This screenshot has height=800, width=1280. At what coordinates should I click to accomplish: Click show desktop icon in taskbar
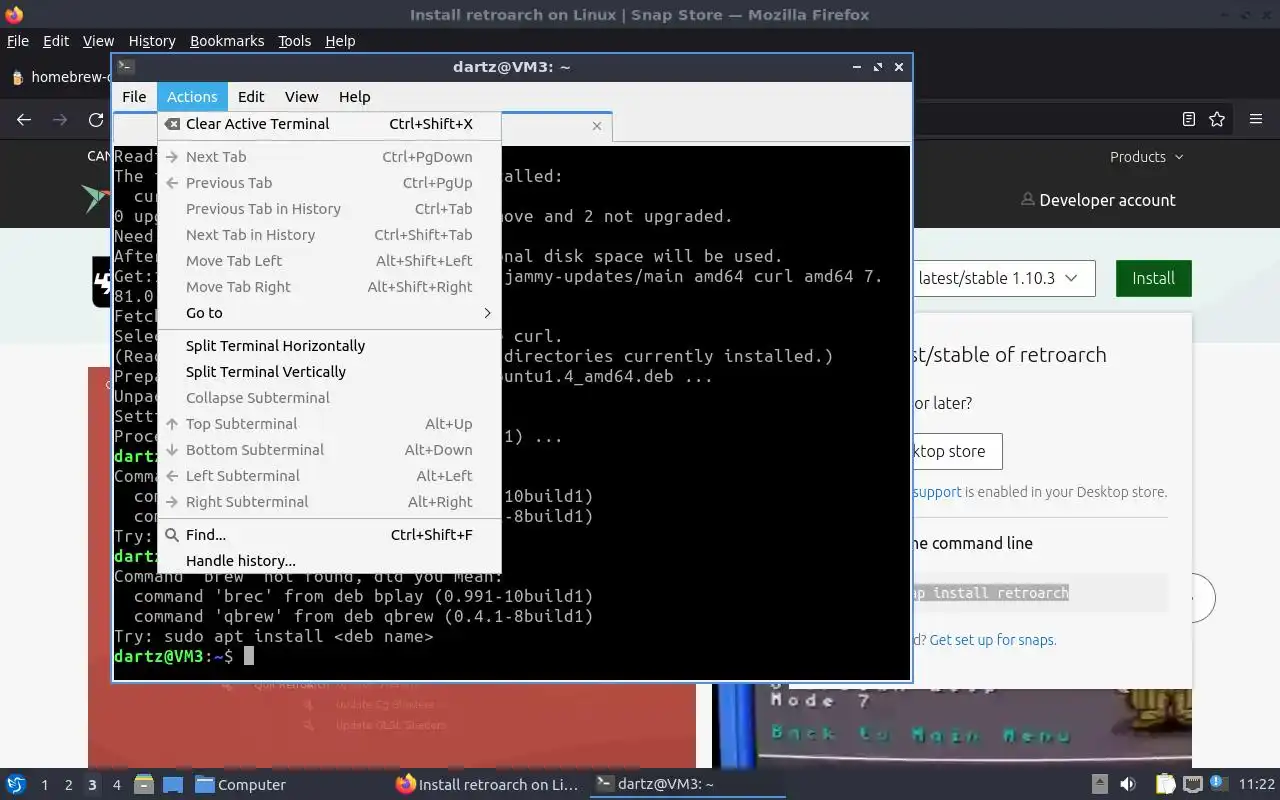coord(173,784)
